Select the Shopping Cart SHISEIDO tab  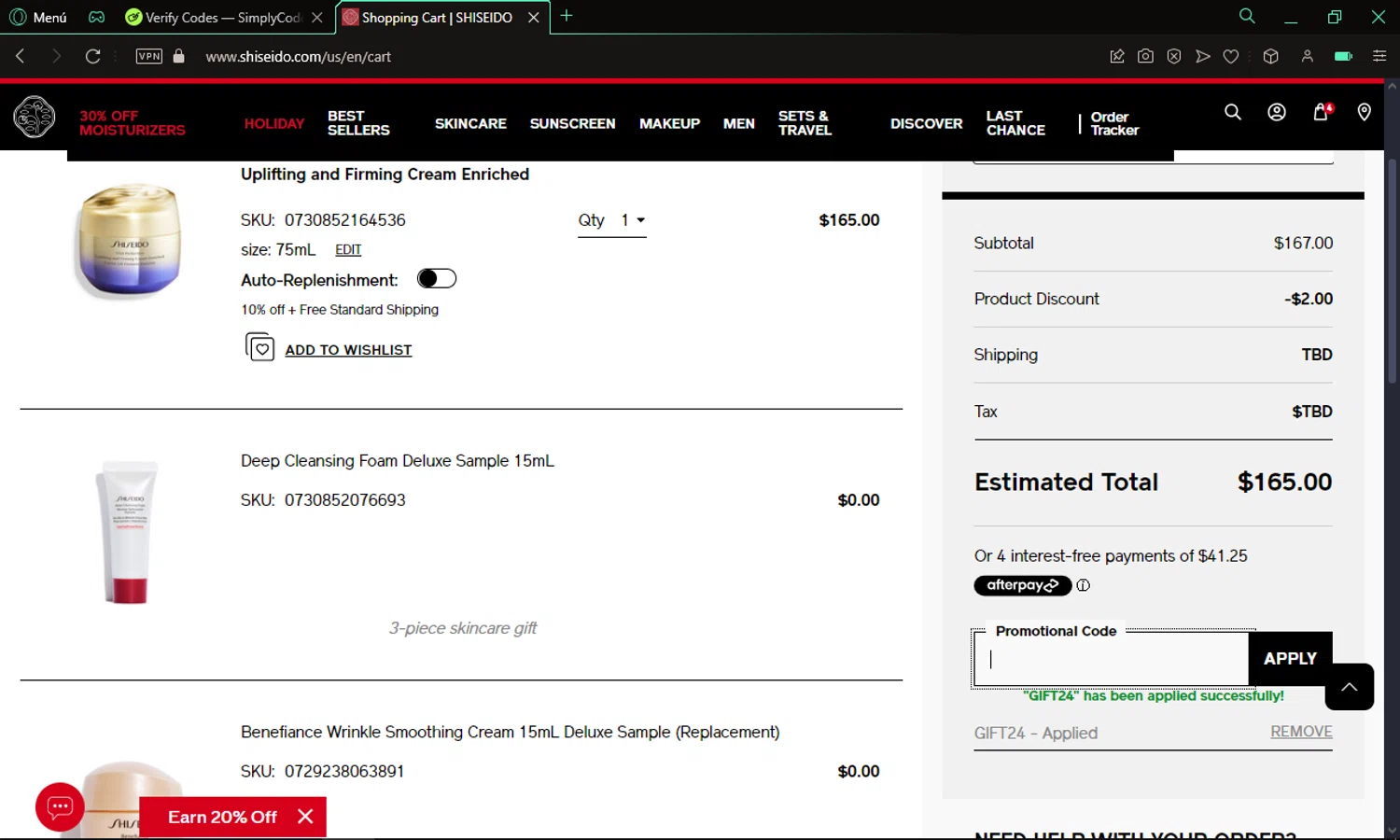(x=437, y=17)
